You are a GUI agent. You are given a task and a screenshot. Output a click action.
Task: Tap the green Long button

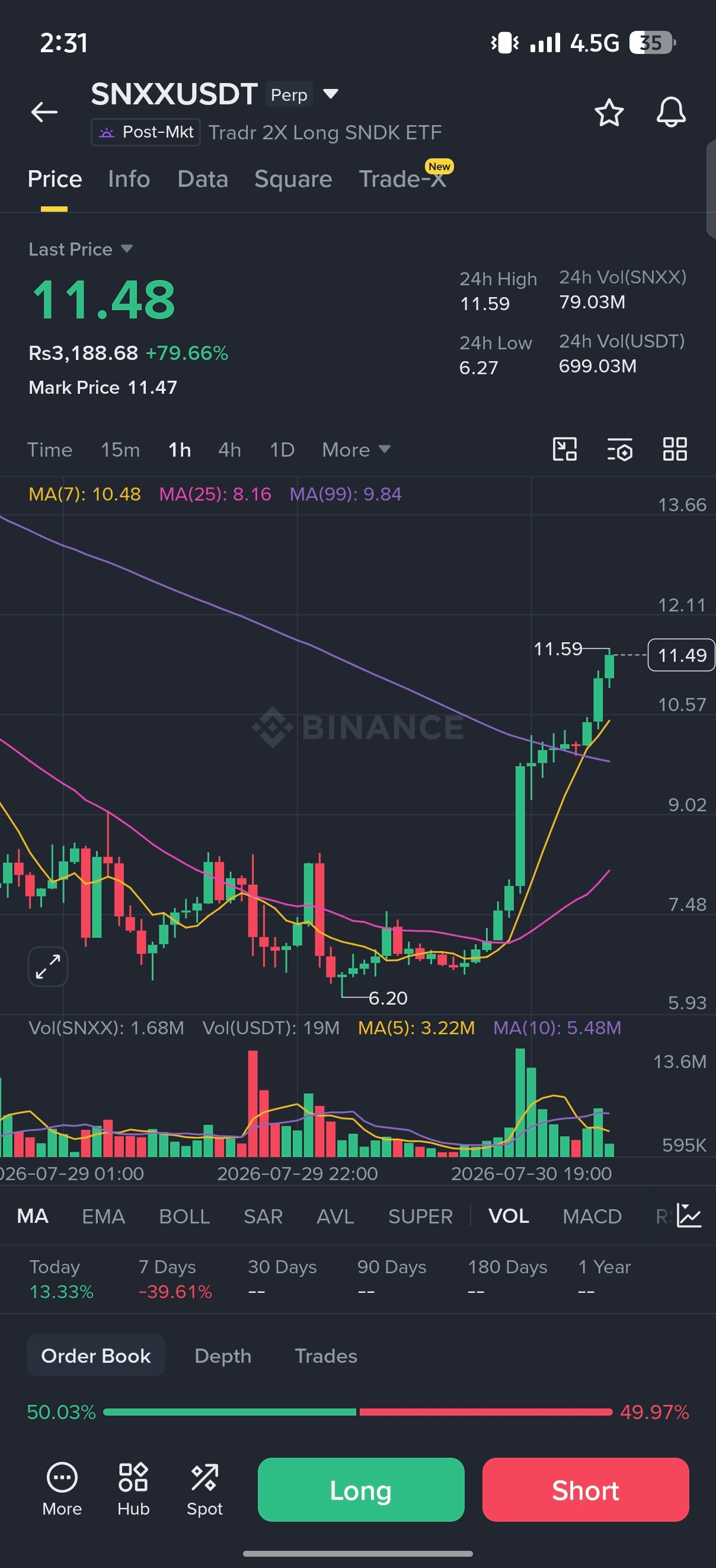(x=361, y=1490)
